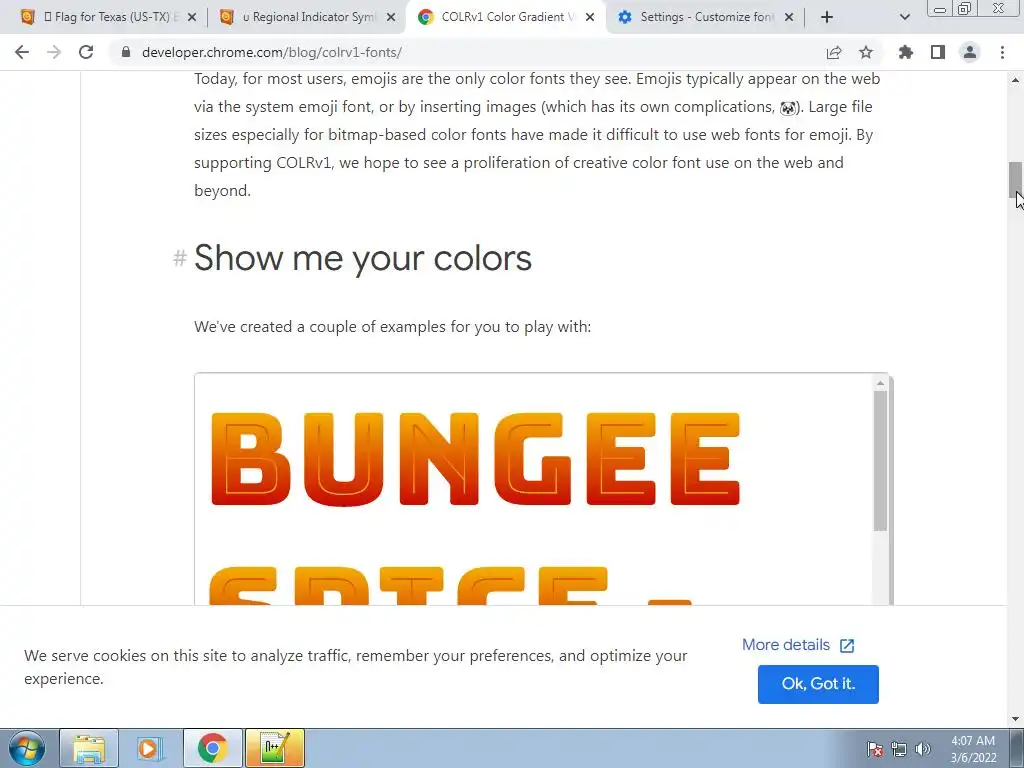
Task: Click the page vertical scrollbar thumb
Action: coord(1015,180)
